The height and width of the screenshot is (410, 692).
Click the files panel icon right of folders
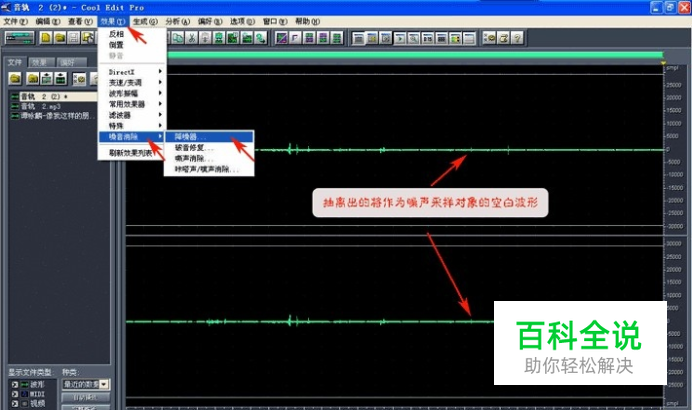(46, 79)
